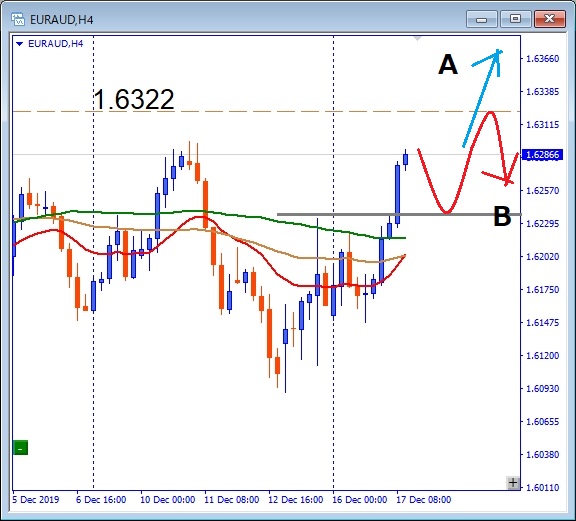Click the 1.61750 price scale value
576x521 pixels.
point(543,290)
